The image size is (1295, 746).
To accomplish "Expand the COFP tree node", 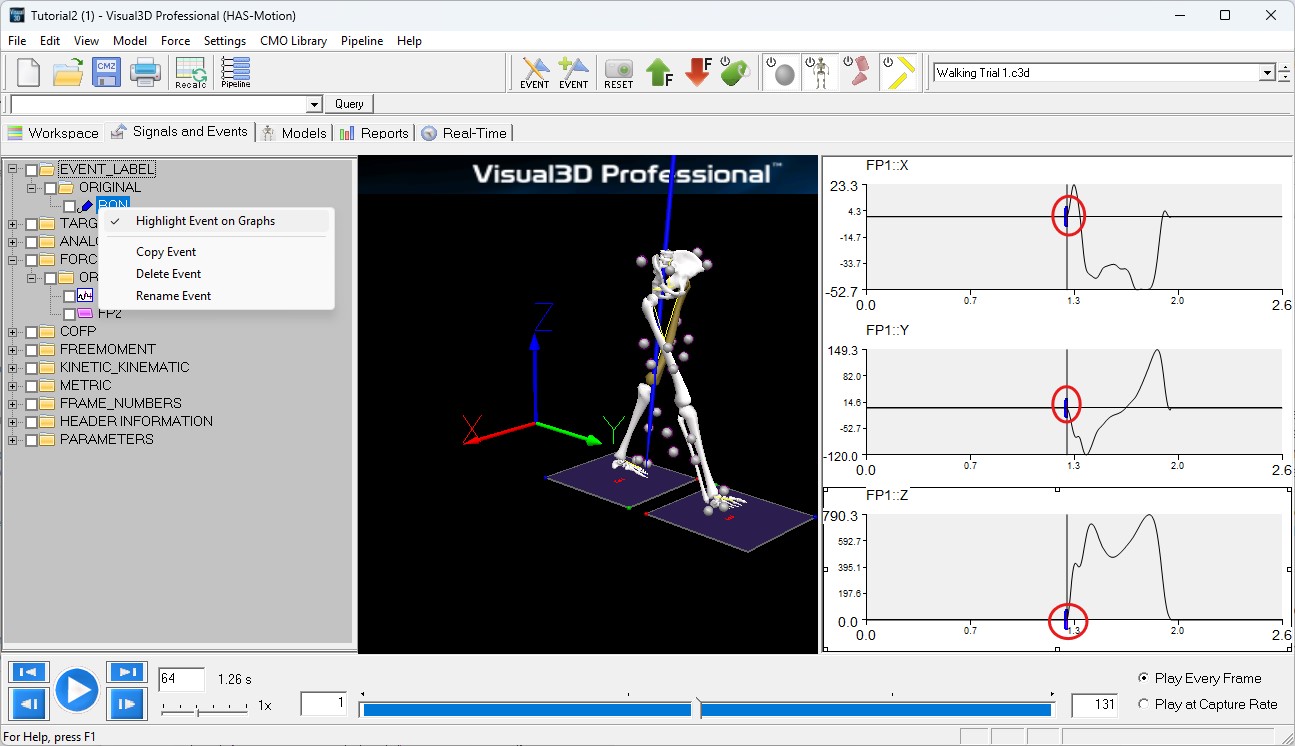I will coord(13,332).
